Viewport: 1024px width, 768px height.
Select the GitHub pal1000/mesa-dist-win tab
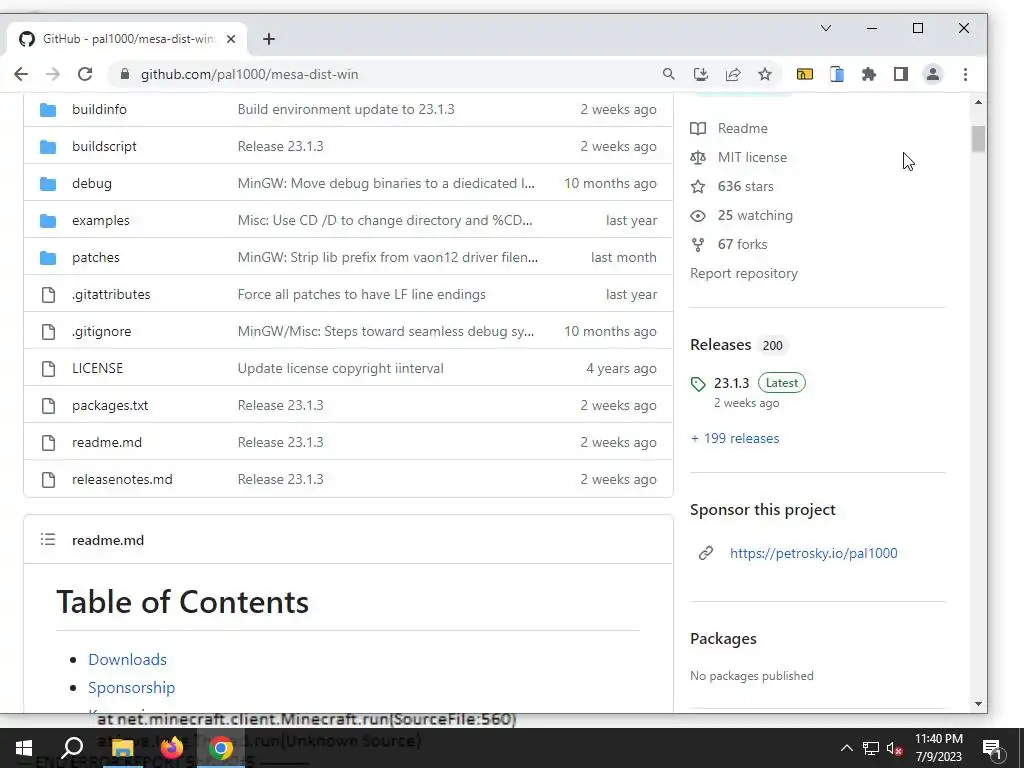(127, 39)
